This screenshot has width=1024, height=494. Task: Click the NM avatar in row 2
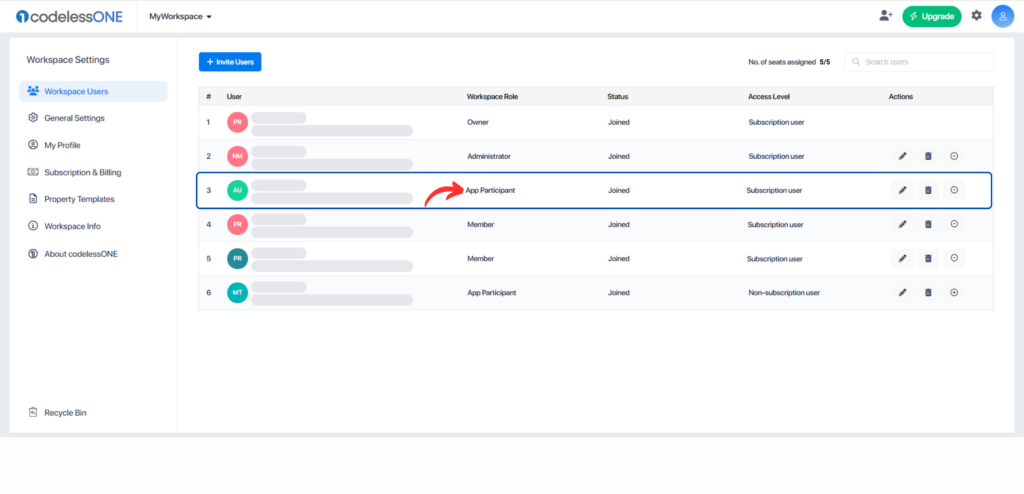(237, 156)
